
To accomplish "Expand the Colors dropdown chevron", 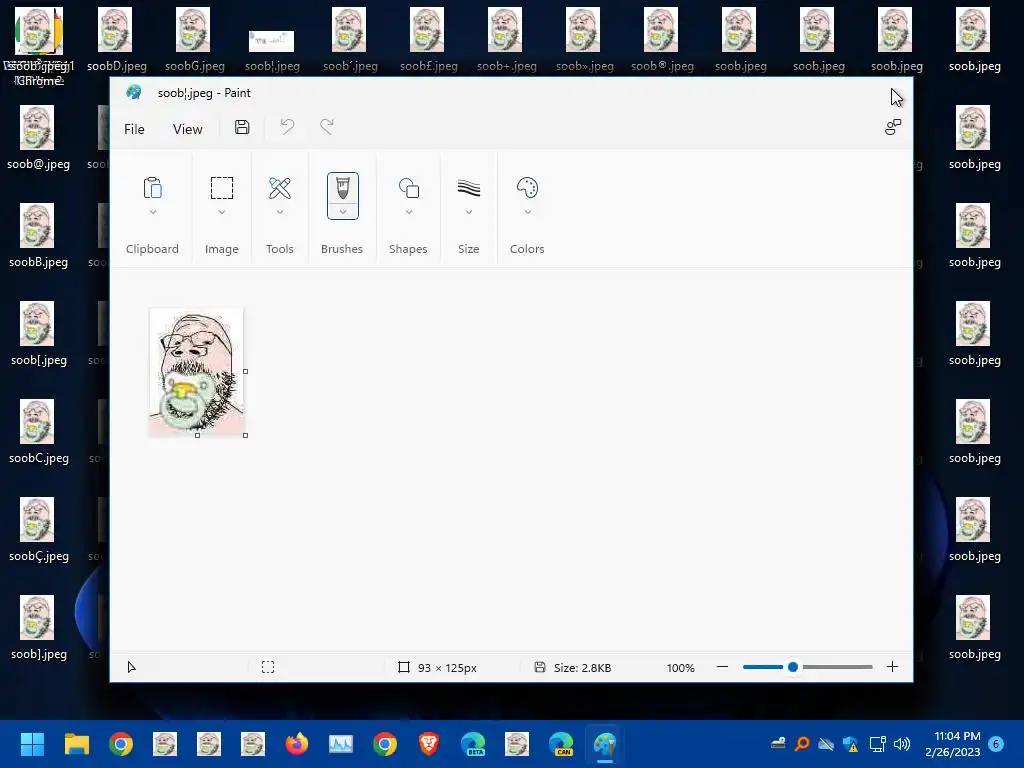I will click(x=527, y=212).
